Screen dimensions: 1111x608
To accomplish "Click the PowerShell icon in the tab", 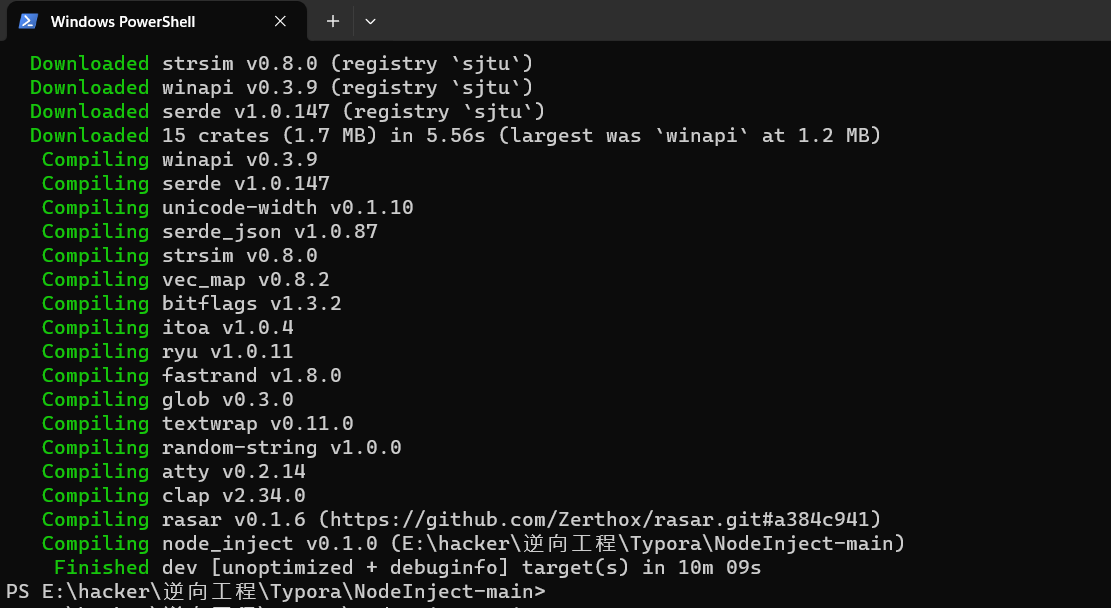I will pyautogui.click(x=29, y=21).
